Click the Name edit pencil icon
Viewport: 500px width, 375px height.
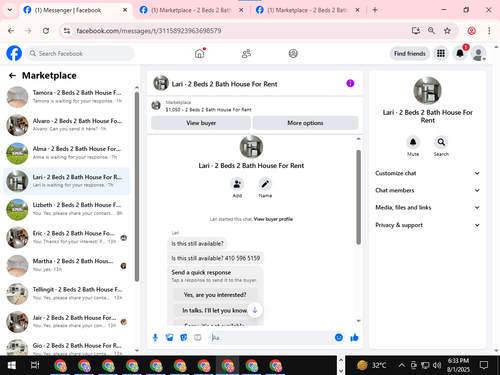265,184
